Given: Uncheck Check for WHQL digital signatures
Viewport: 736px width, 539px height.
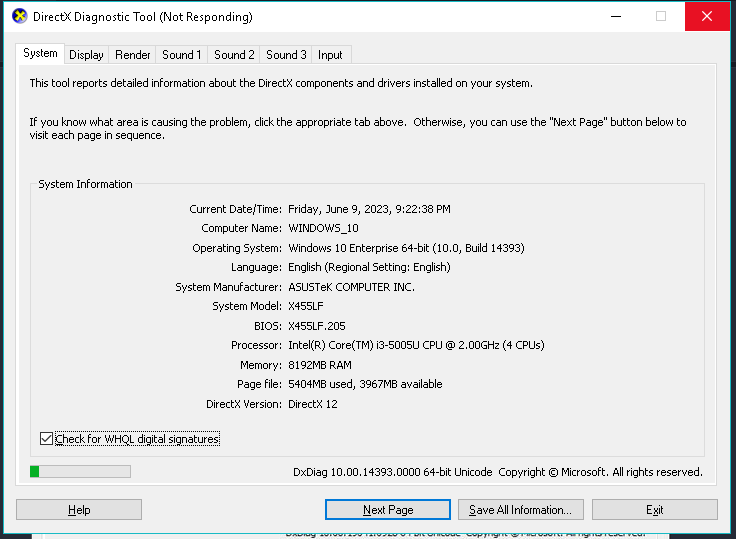Looking at the screenshot, I should (x=46, y=439).
